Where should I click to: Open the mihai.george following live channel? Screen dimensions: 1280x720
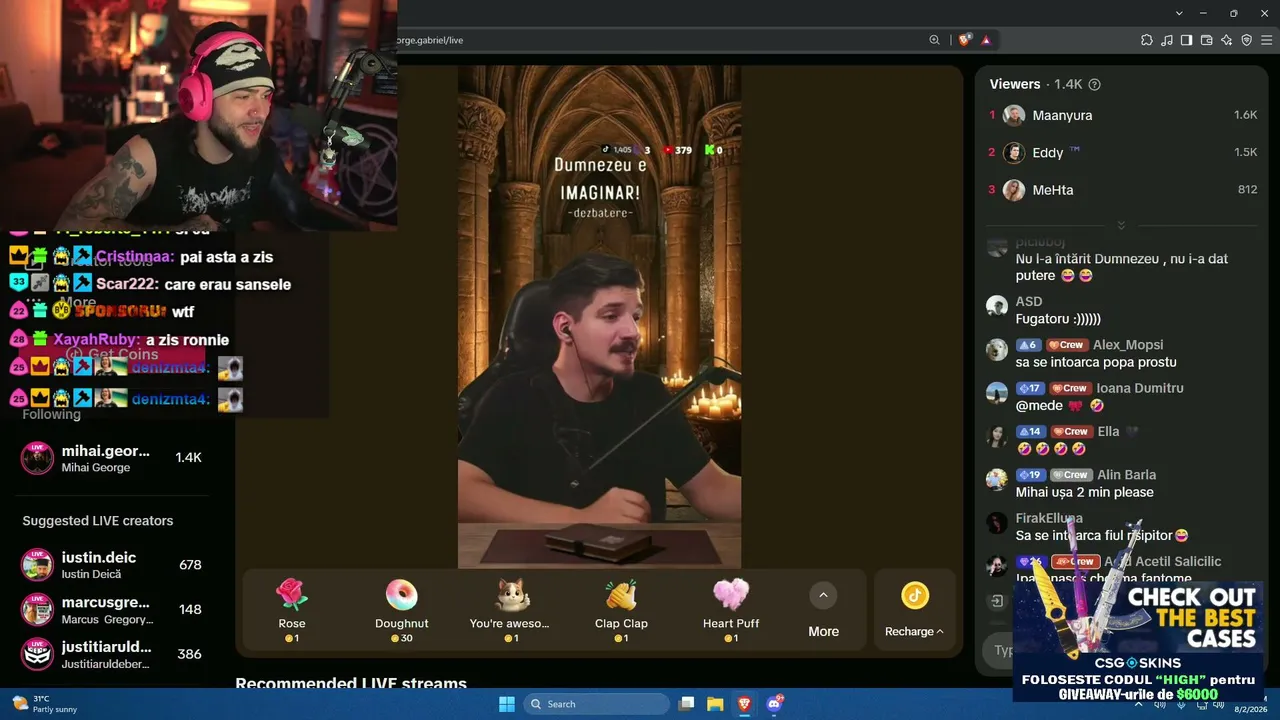[112, 458]
